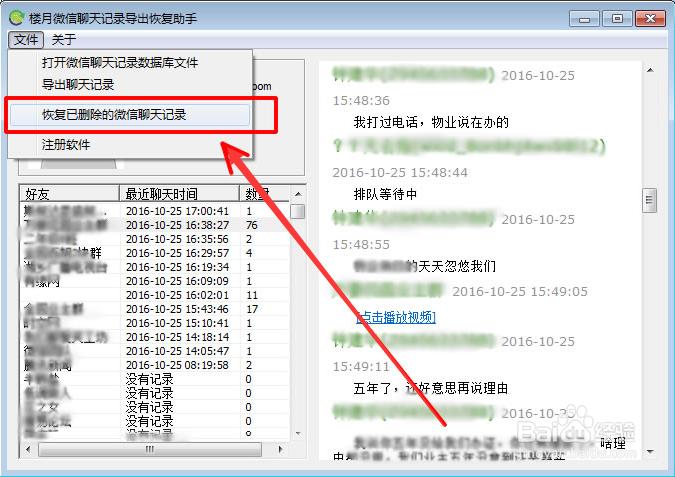Screen dimensions: 675x477
Task: Click friend list scroll down arrow
Action: coord(298,434)
